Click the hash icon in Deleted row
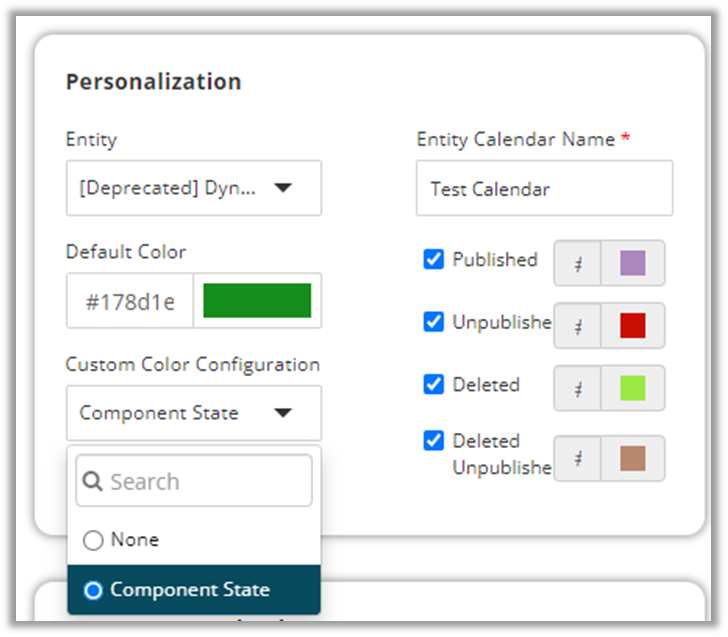Viewport: 728px width, 637px height. pyautogui.click(x=578, y=388)
